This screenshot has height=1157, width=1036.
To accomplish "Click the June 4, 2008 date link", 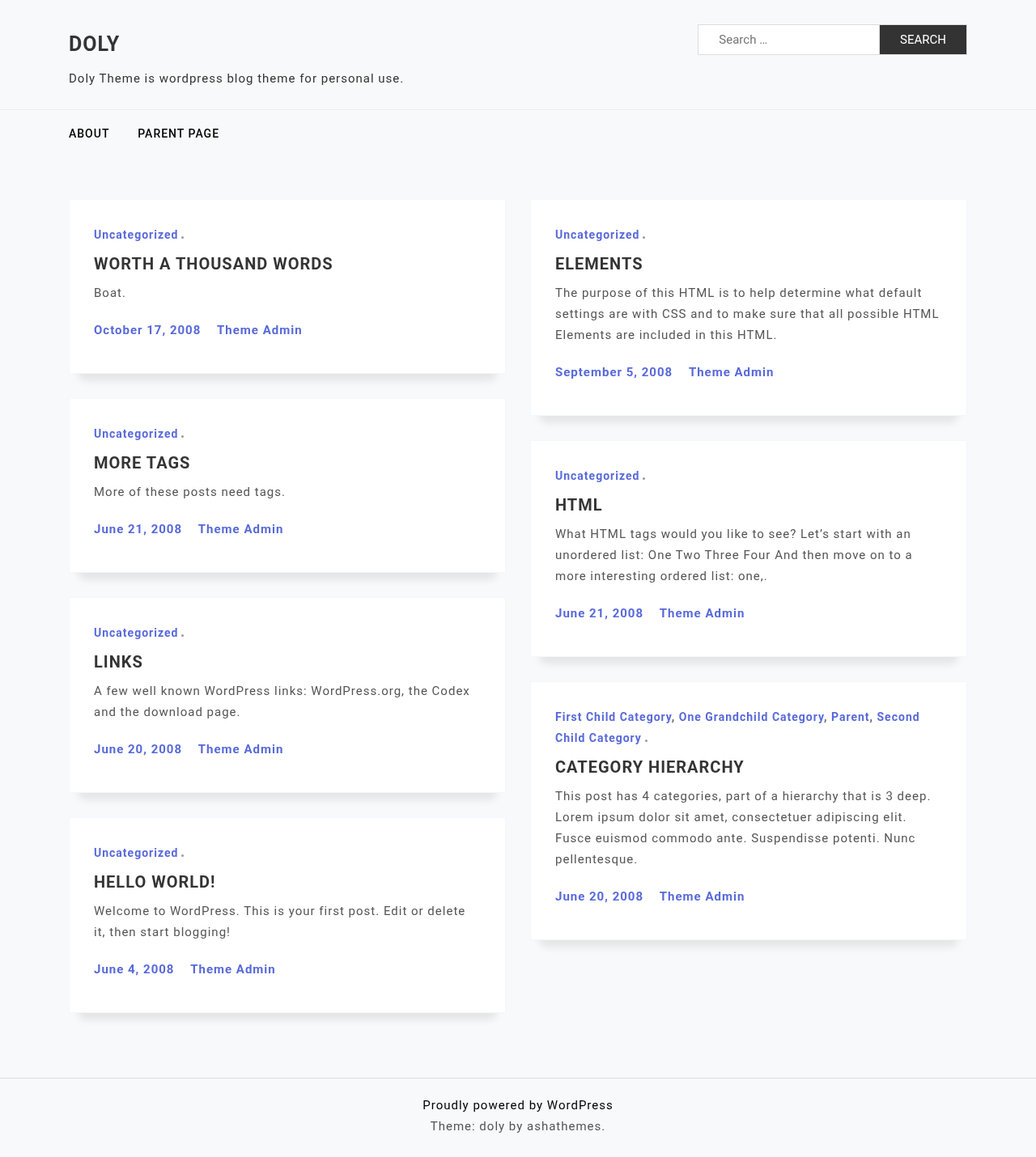I will (x=134, y=969).
